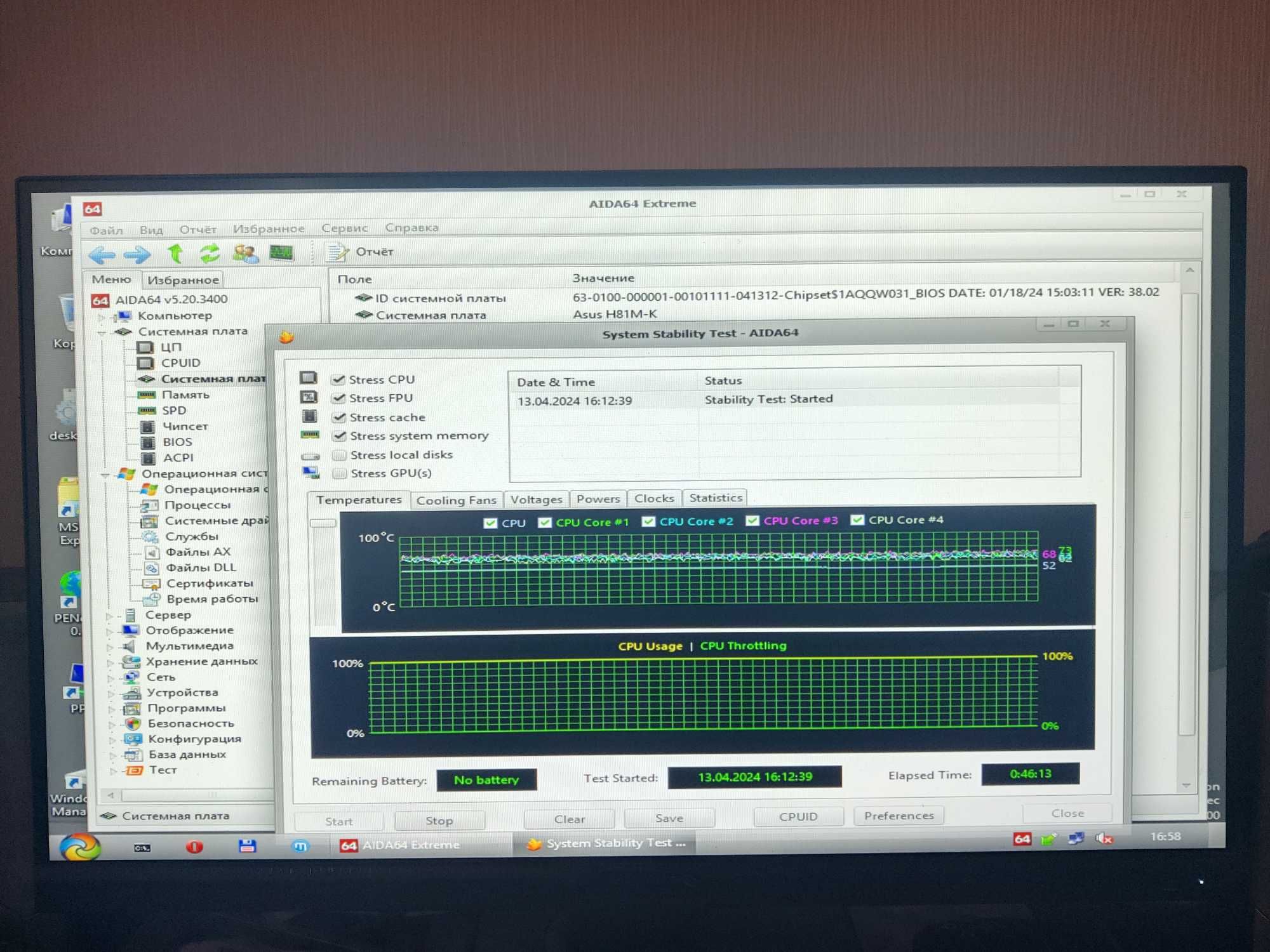Viewport: 1270px width, 952px height.
Task: Click the command prompt taskbar icon
Action: (142, 847)
